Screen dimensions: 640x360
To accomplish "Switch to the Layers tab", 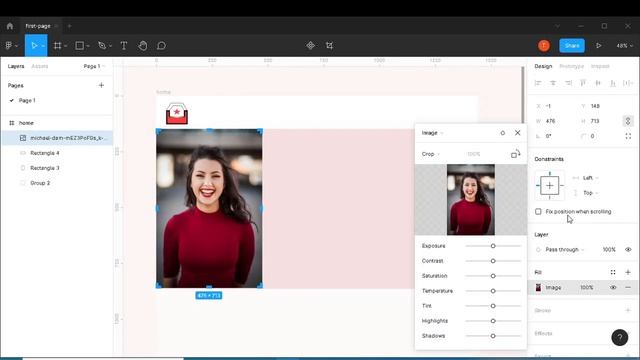I will coord(16,66).
